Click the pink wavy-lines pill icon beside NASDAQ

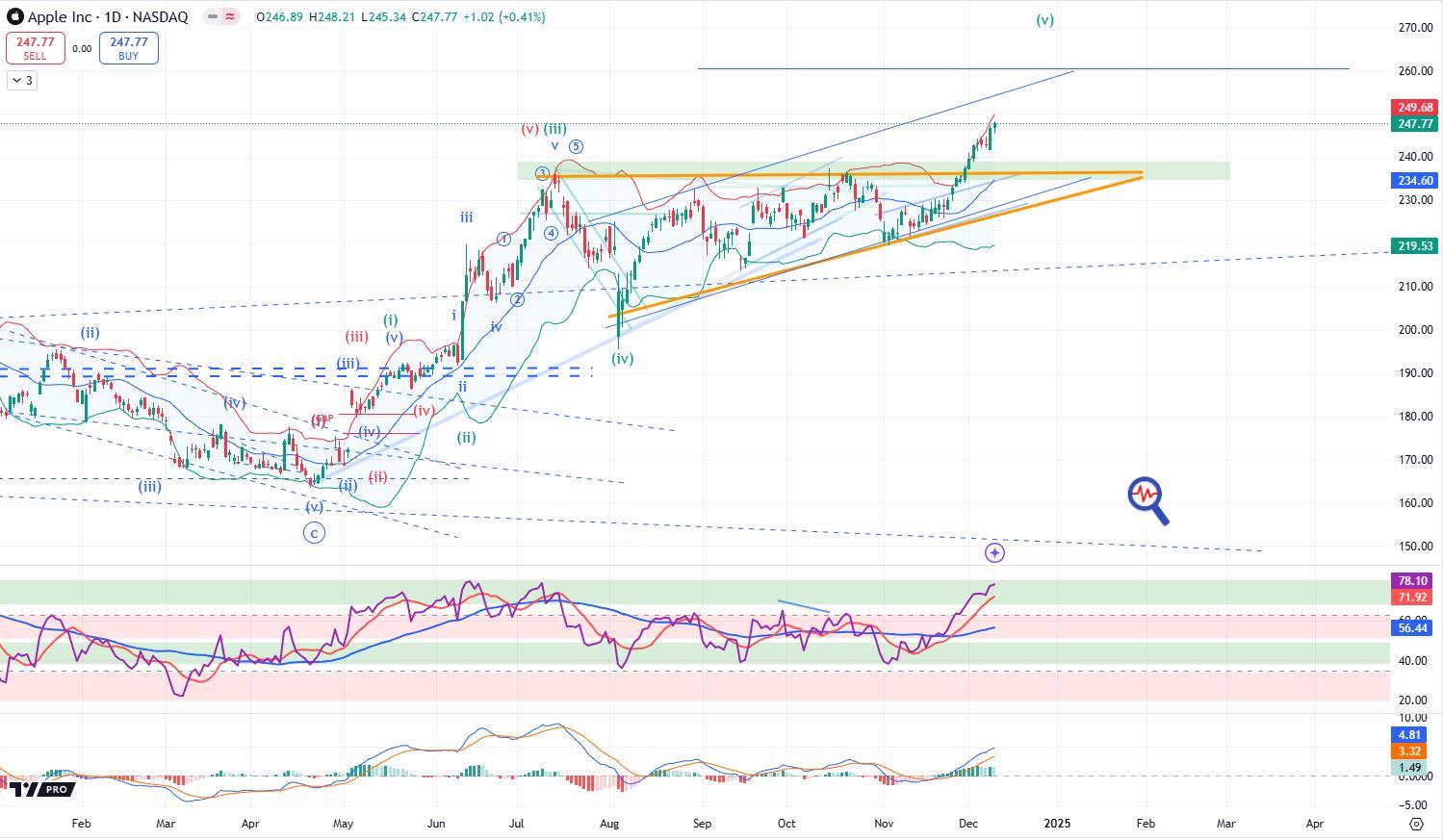click(x=231, y=17)
